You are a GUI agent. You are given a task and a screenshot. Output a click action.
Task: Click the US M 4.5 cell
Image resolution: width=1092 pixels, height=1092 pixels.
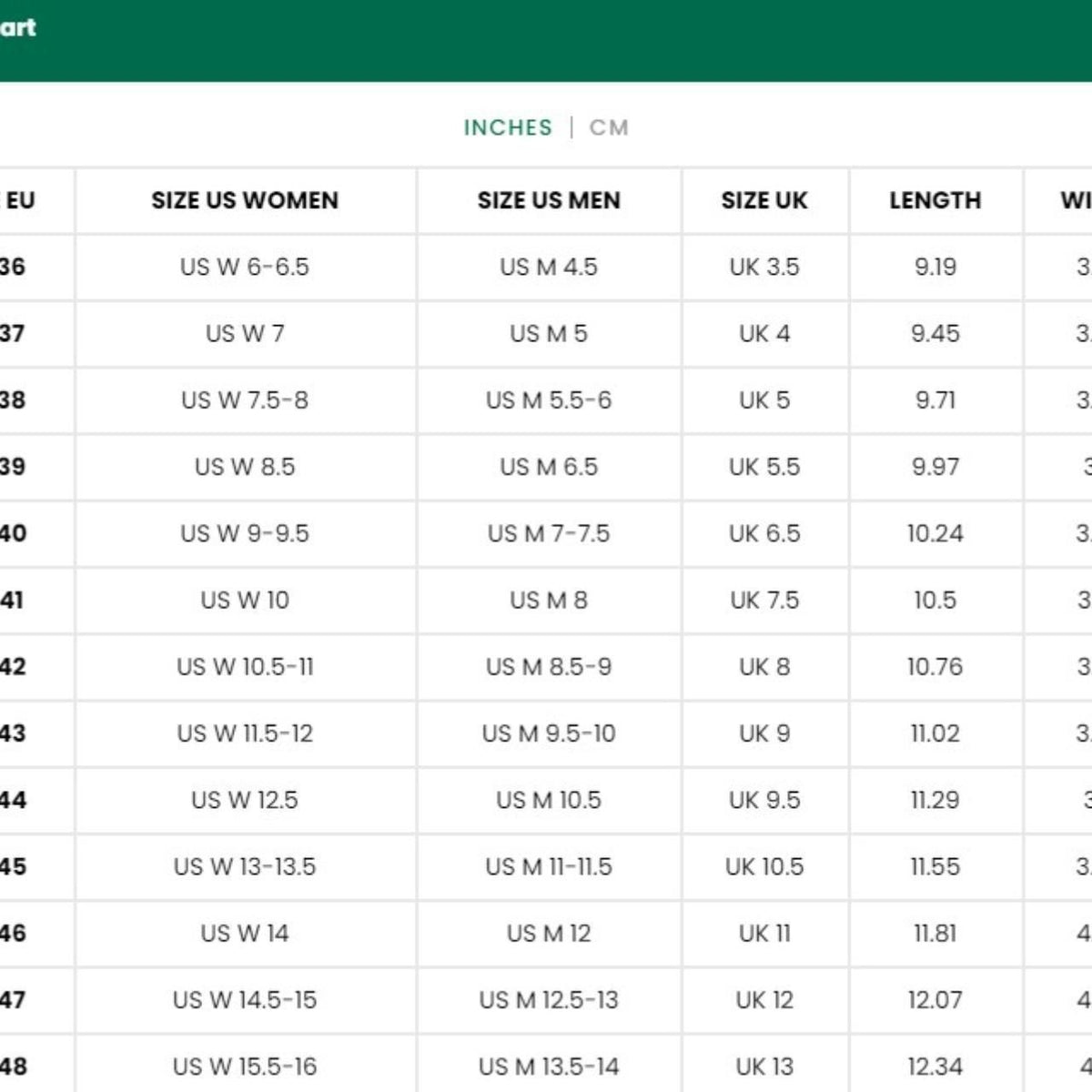(549, 267)
